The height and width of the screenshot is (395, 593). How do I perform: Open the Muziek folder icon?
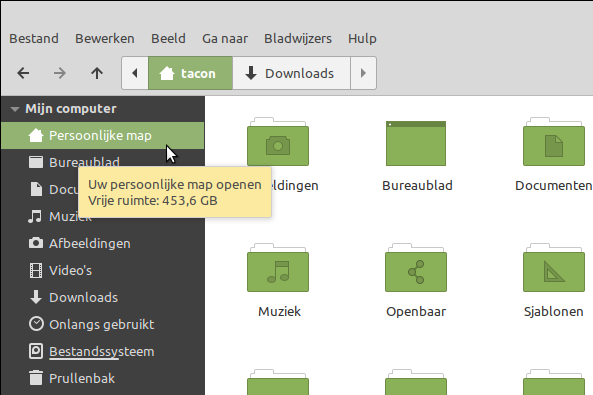point(278,268)
